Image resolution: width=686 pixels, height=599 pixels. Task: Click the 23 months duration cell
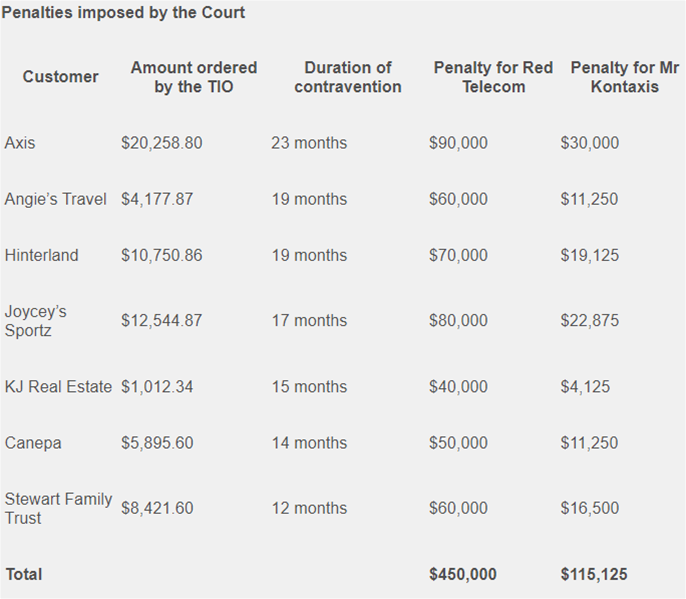(309, 143)
